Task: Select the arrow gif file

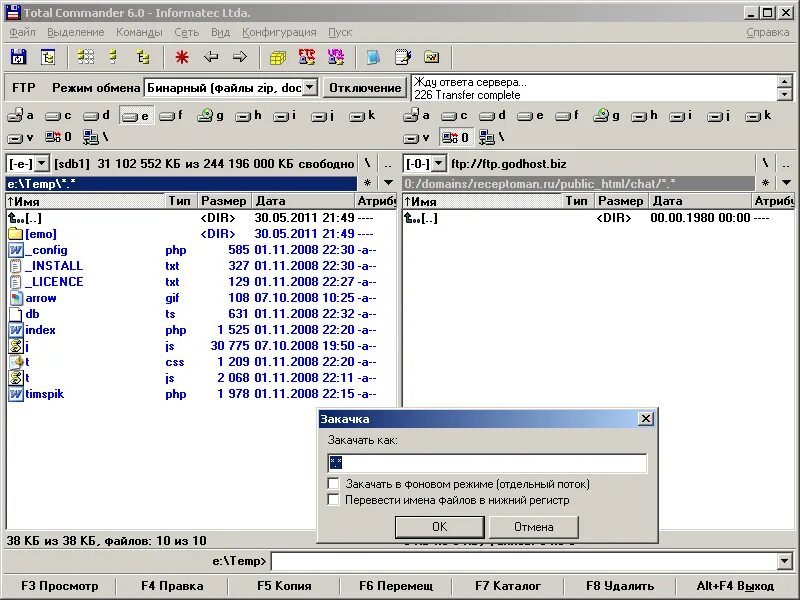Action: coord(41,298)
